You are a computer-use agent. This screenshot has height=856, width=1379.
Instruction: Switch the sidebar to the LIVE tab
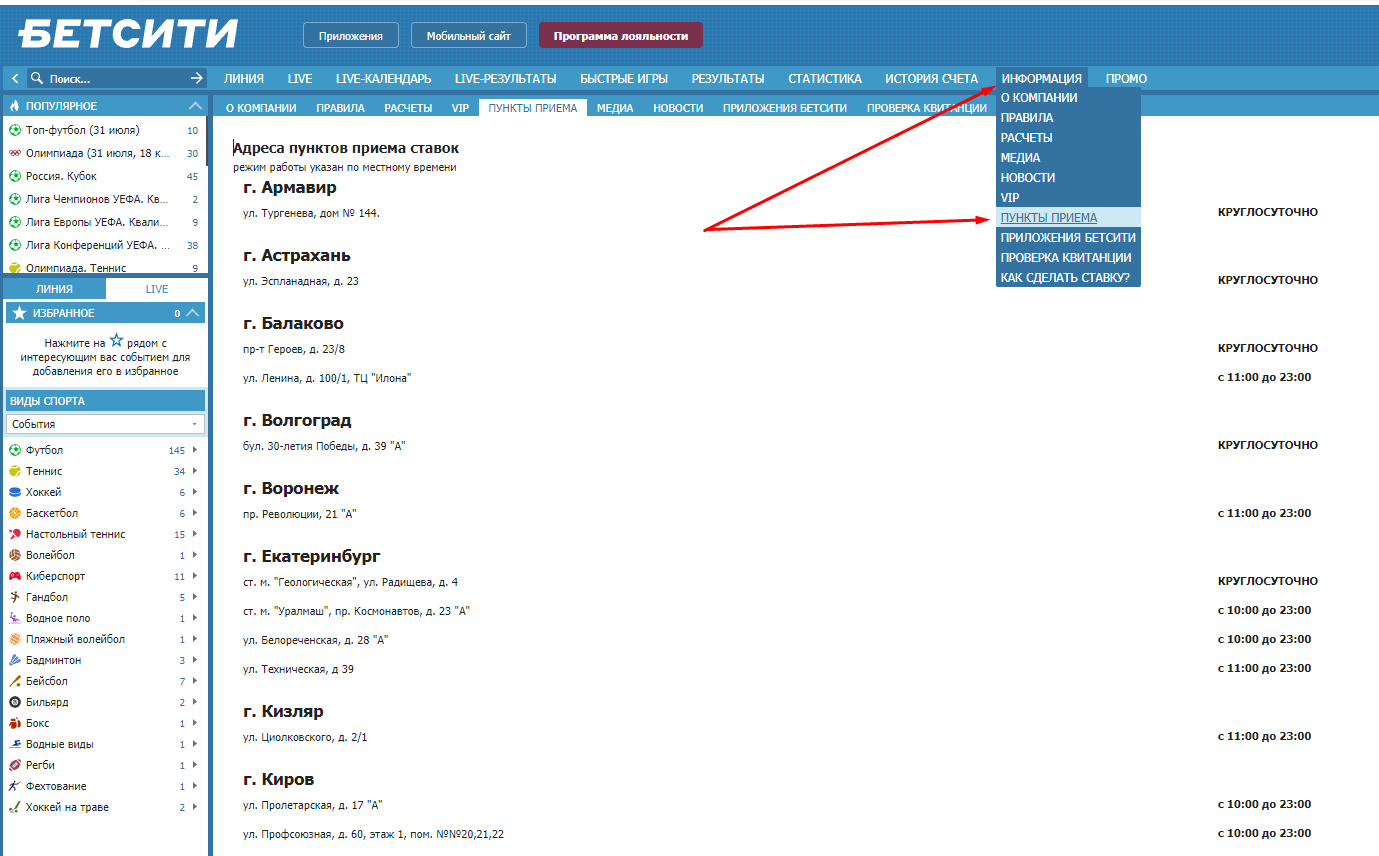pos(157,289)
